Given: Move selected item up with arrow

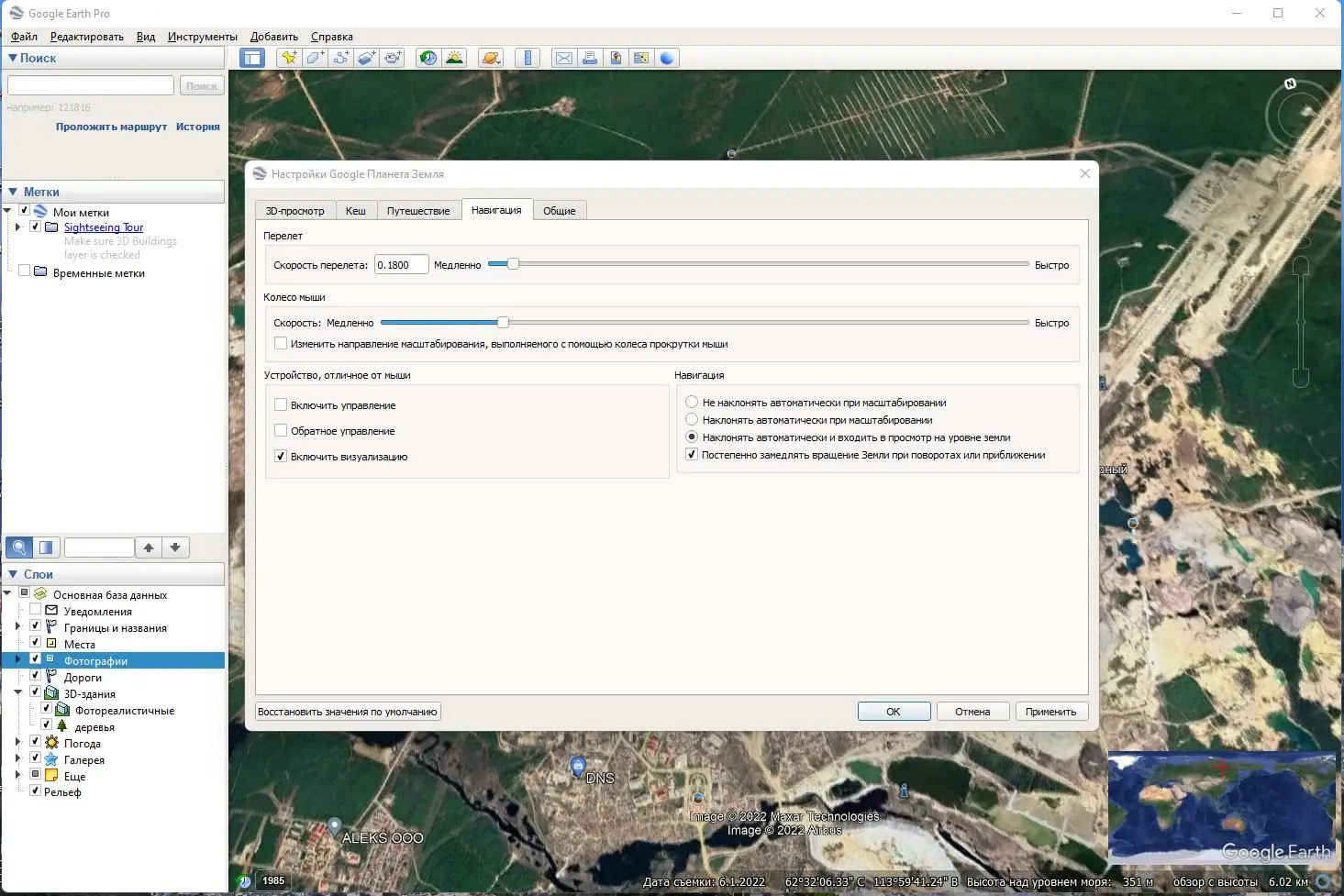Looking at the screenshot, I should (149, 548).
